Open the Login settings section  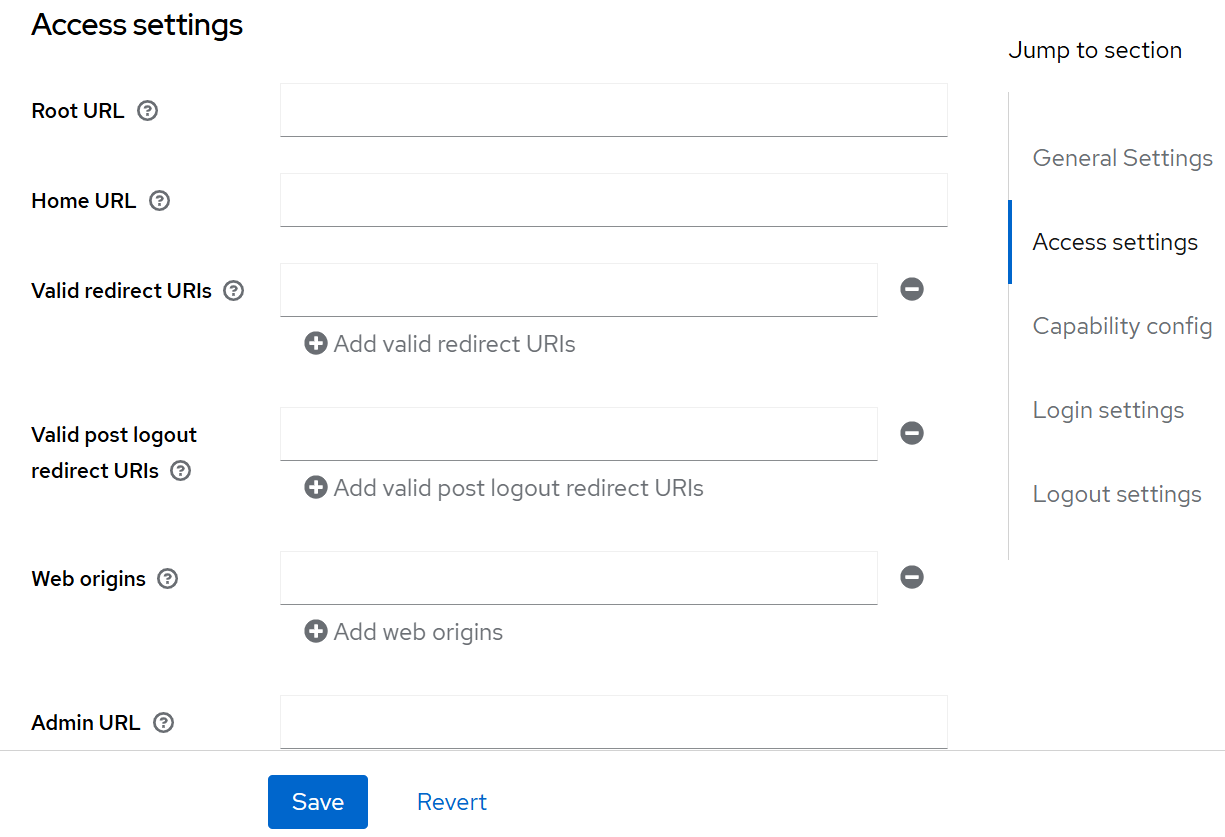(1108, 409)
